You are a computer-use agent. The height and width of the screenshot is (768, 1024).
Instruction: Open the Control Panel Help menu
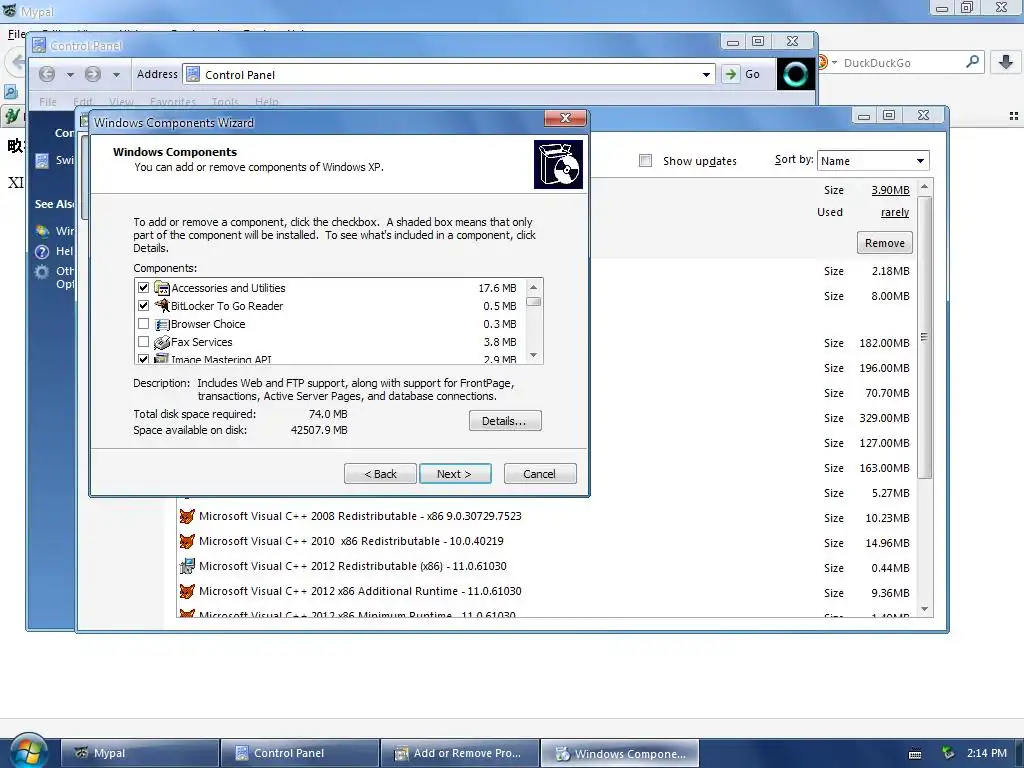click(x=266, y=102)
